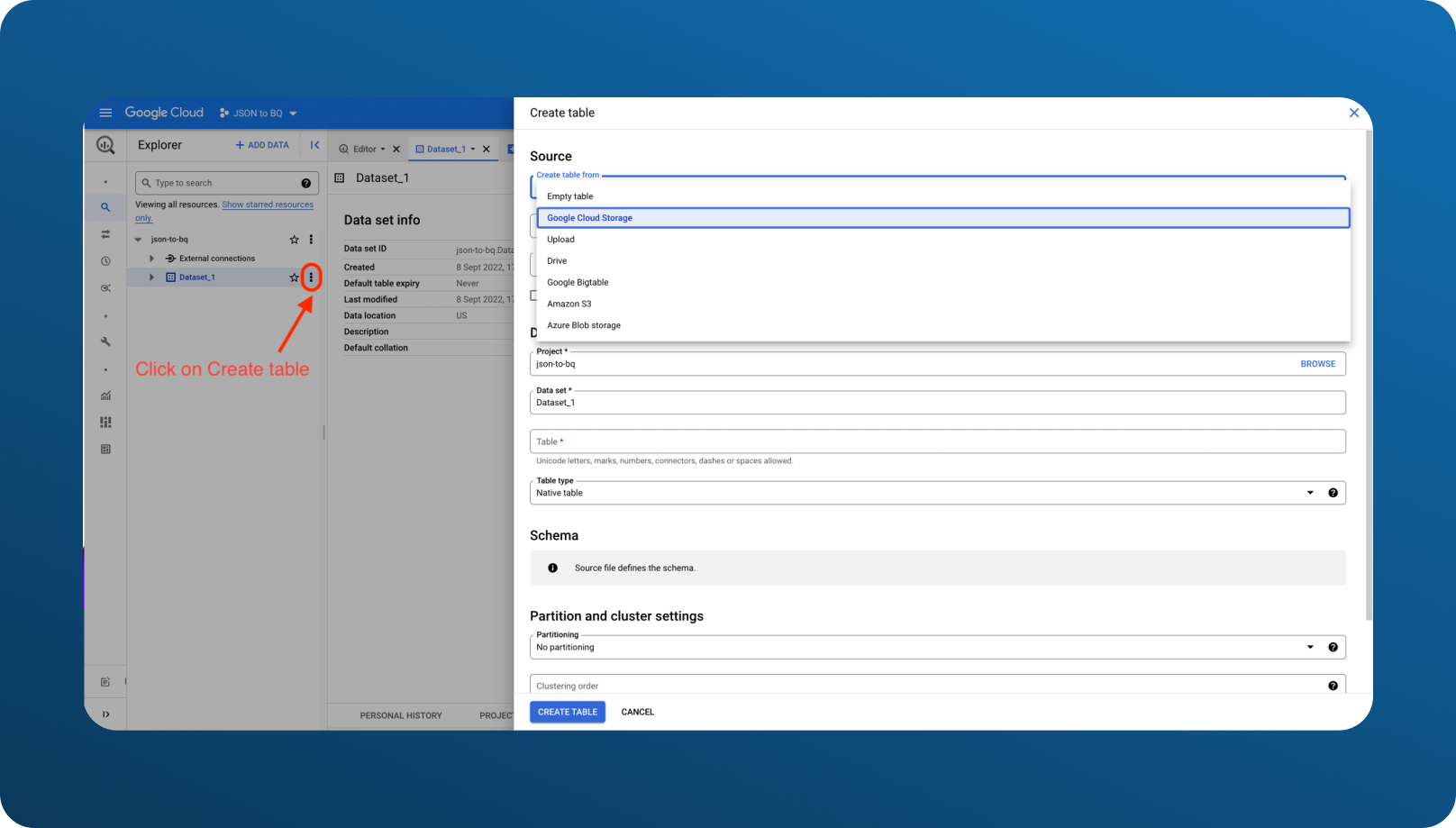Image resolution: width=1456 pixels, height=828 pixels.
Task: Close the Editor tab
Action: pyautogui.click(x=396, y=149)
